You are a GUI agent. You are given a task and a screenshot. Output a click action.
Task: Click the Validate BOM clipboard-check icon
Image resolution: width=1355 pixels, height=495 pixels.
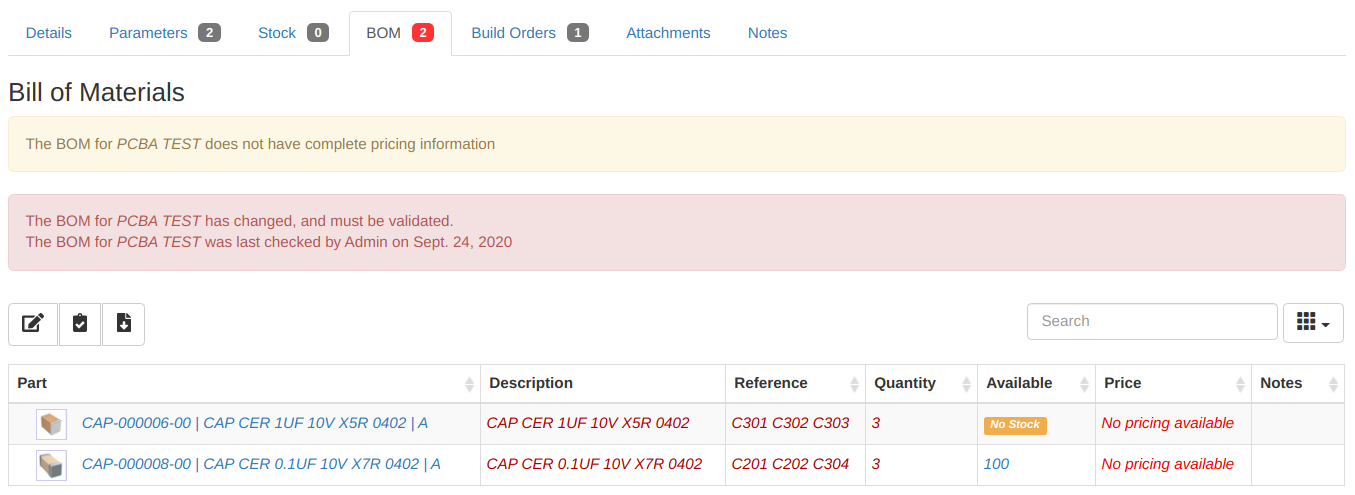click(80, 323)
